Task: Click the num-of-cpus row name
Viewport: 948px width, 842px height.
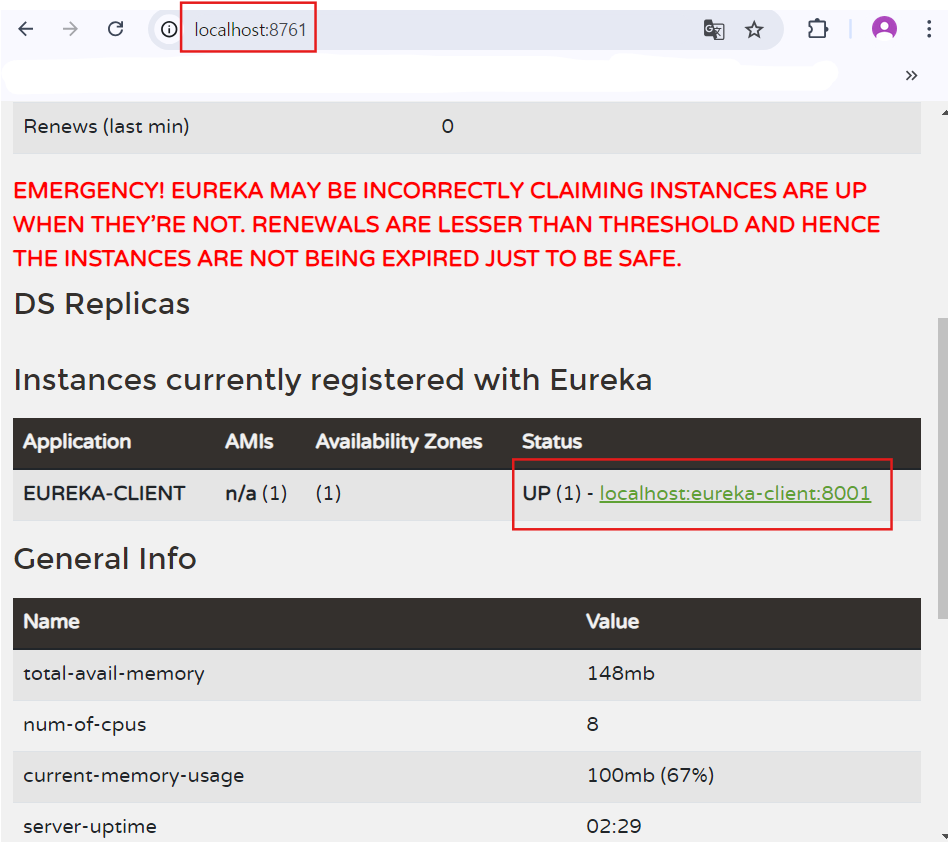Action: tap(85, 724)
